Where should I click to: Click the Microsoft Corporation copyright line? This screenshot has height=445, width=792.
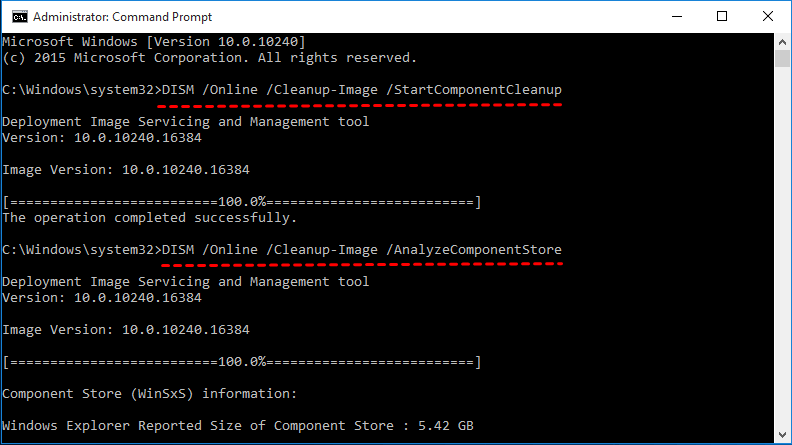tap(209, 57)
